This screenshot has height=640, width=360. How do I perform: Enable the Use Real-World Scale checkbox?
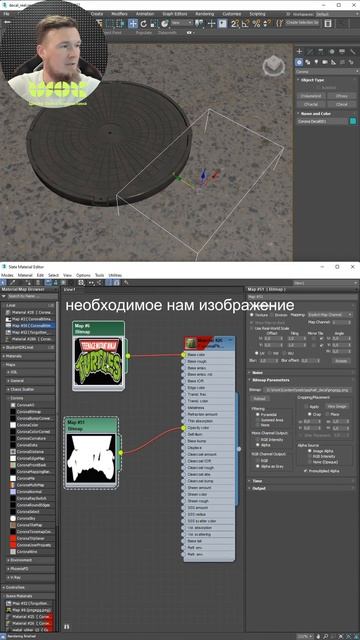[x=252, y=328]
